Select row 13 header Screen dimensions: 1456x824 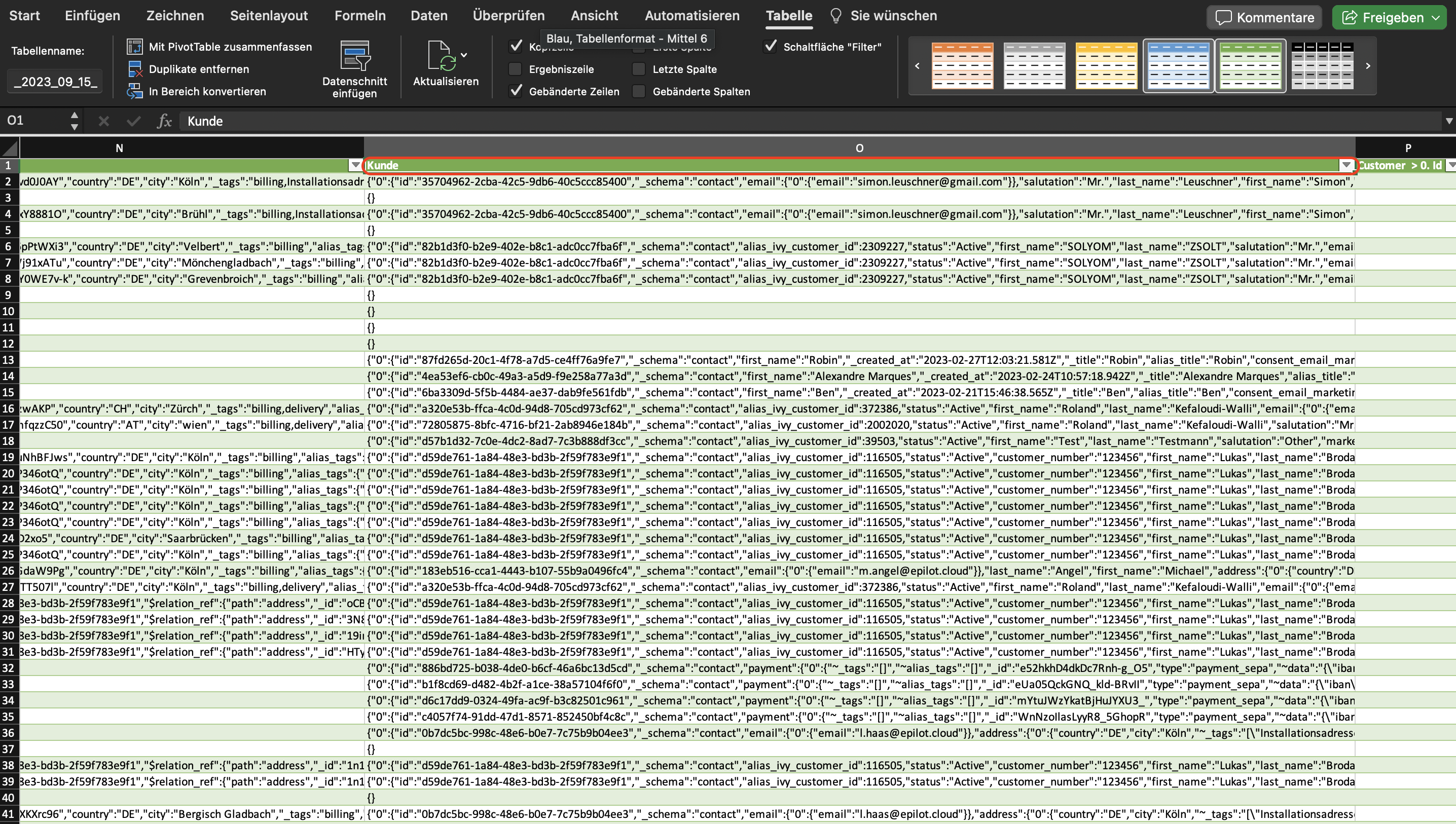[9, 360]
